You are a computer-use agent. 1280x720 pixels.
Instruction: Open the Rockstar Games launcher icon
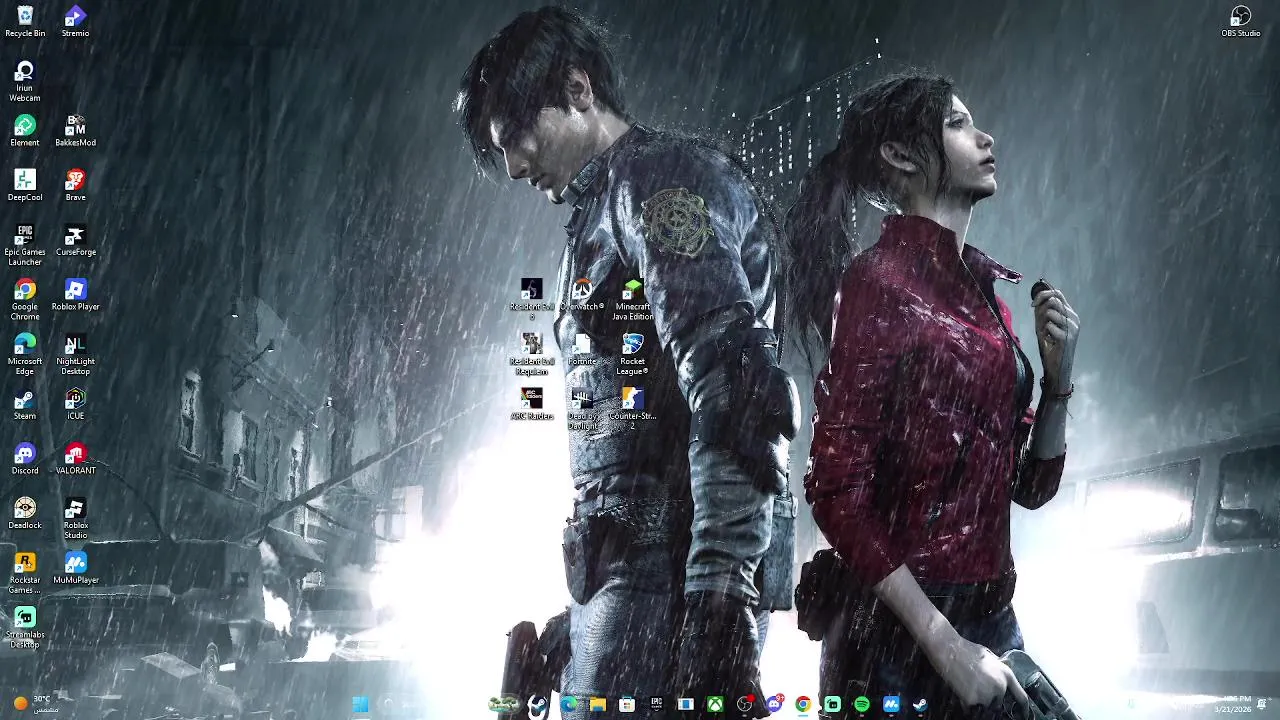[25, 575]
